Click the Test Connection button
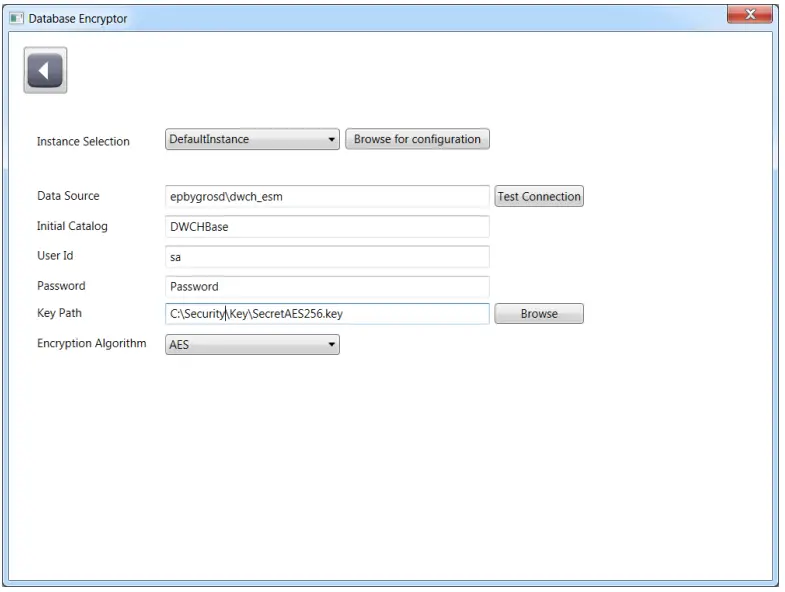Screen dimensions: 785x592 539,196
